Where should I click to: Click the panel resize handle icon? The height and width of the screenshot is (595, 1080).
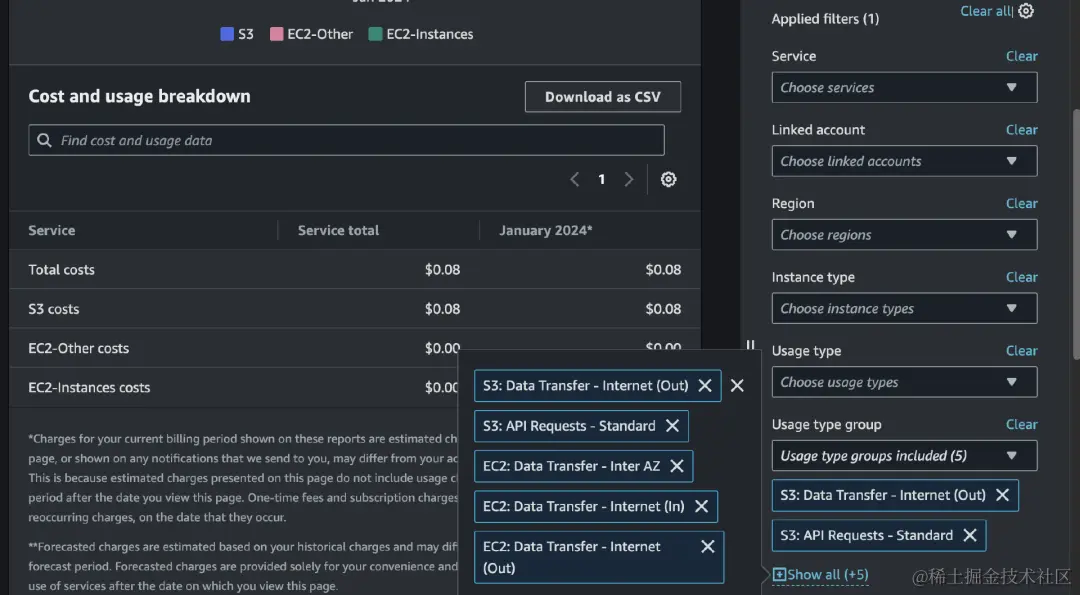(750, 344)
